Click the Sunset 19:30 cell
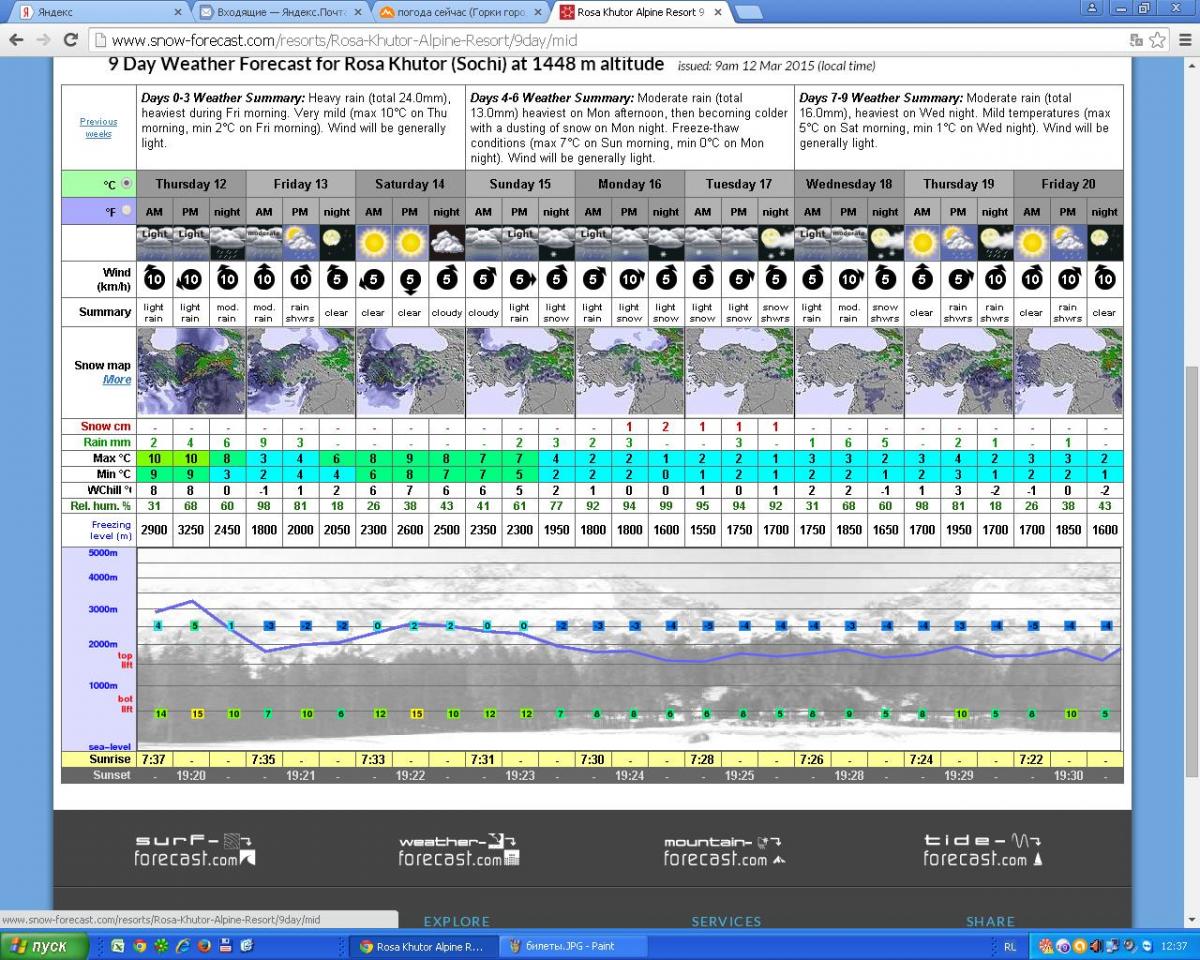 click(1068, 775)
